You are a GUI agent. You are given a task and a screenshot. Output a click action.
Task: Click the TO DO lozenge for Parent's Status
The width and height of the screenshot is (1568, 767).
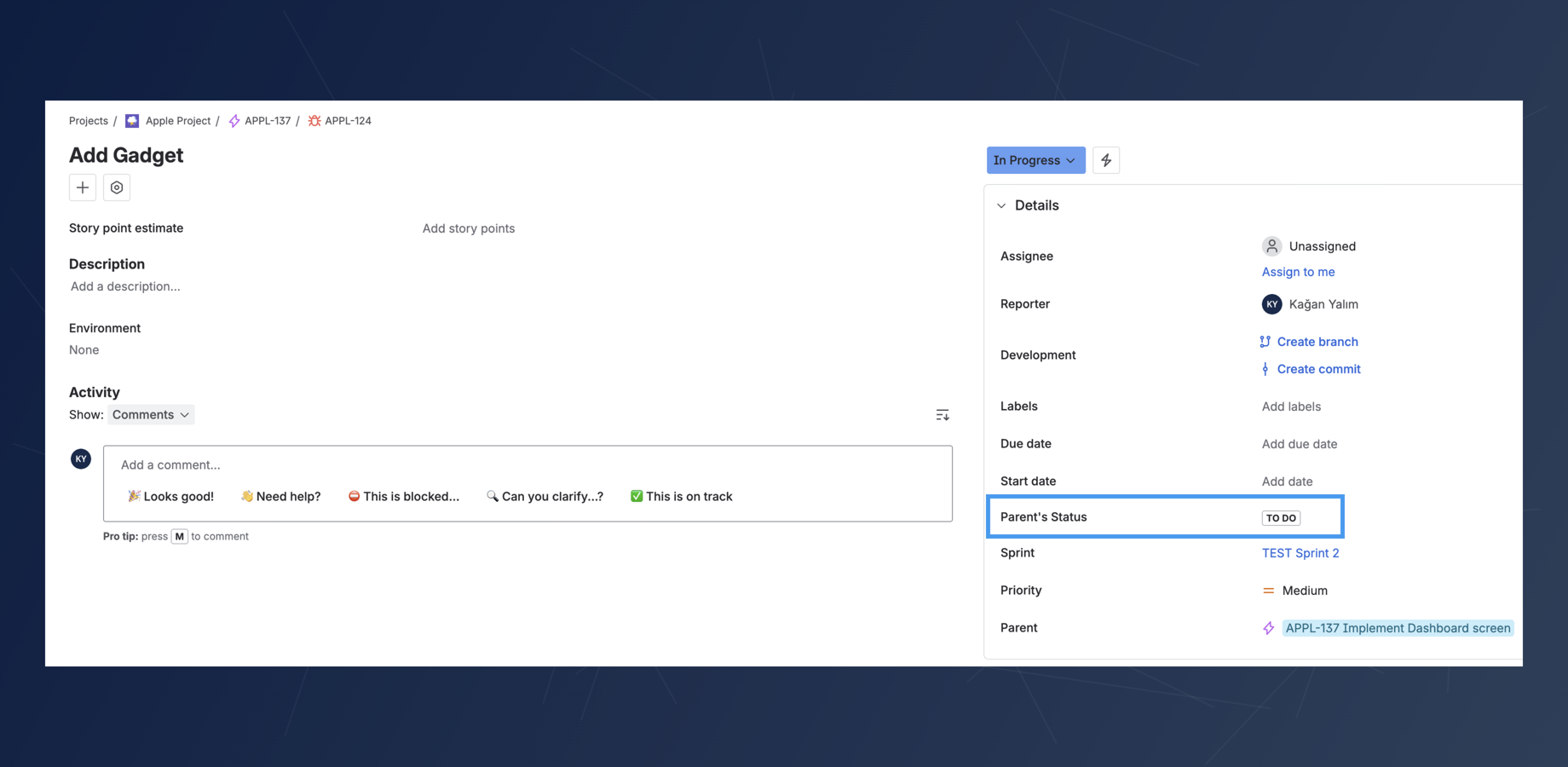(1281, 517)
